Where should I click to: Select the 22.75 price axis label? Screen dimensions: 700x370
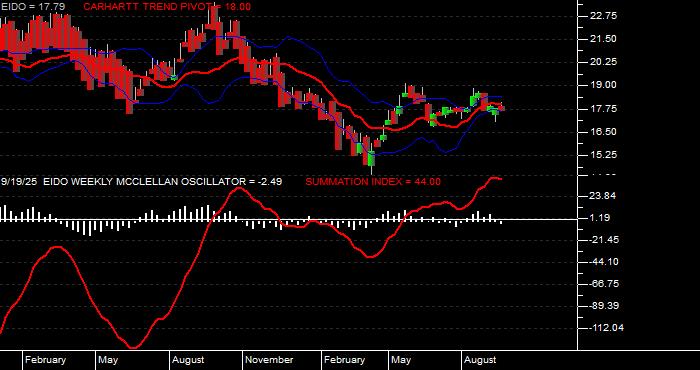[604, 16]
